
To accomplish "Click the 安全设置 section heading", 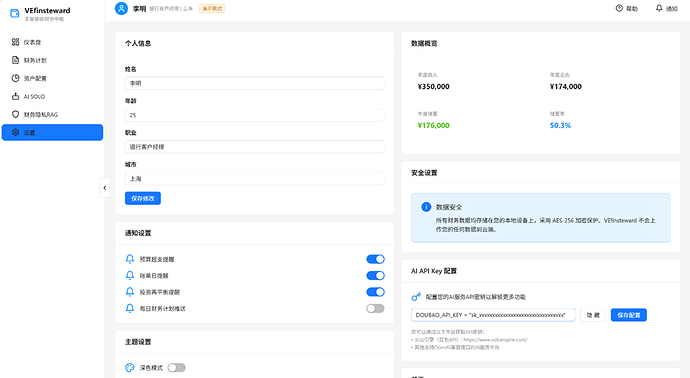I will [424, 173].
